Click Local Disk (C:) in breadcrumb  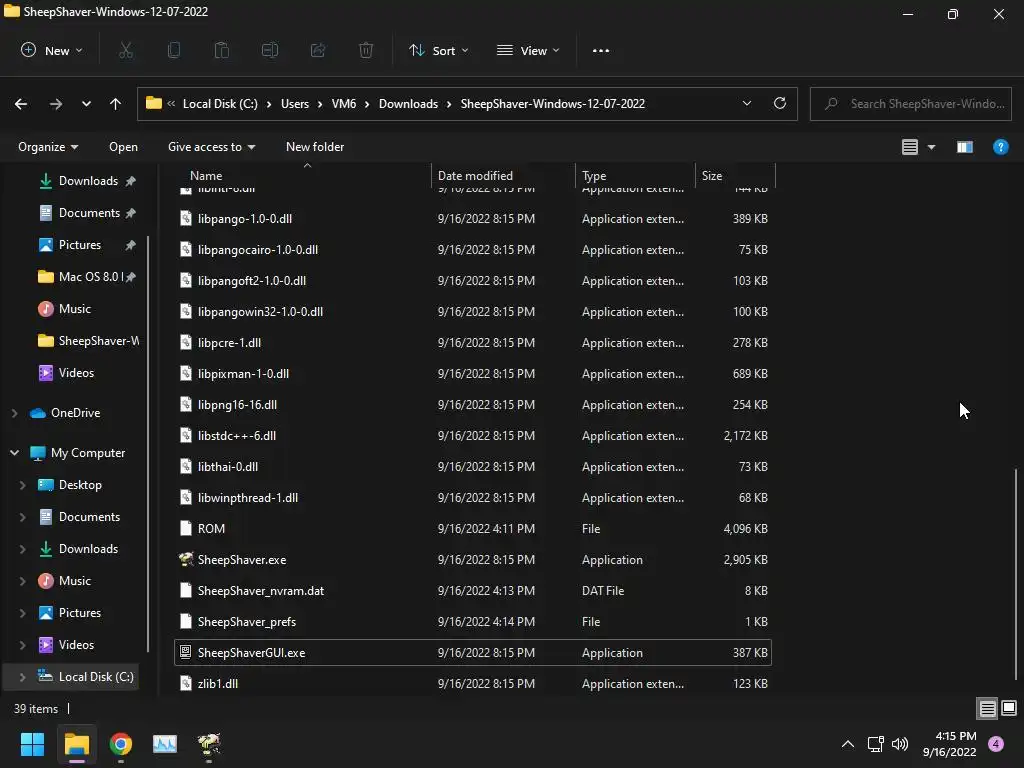220,104
